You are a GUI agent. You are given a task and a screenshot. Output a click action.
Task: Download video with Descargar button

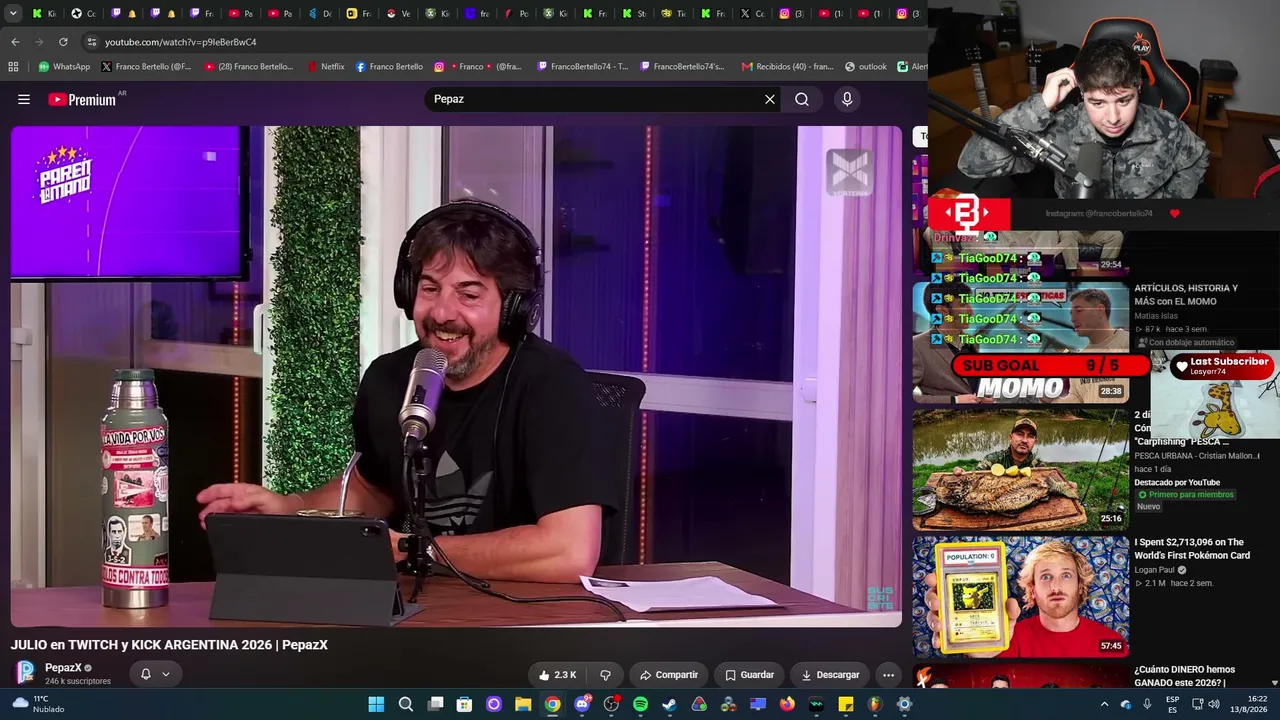click(x=830, y=675)
